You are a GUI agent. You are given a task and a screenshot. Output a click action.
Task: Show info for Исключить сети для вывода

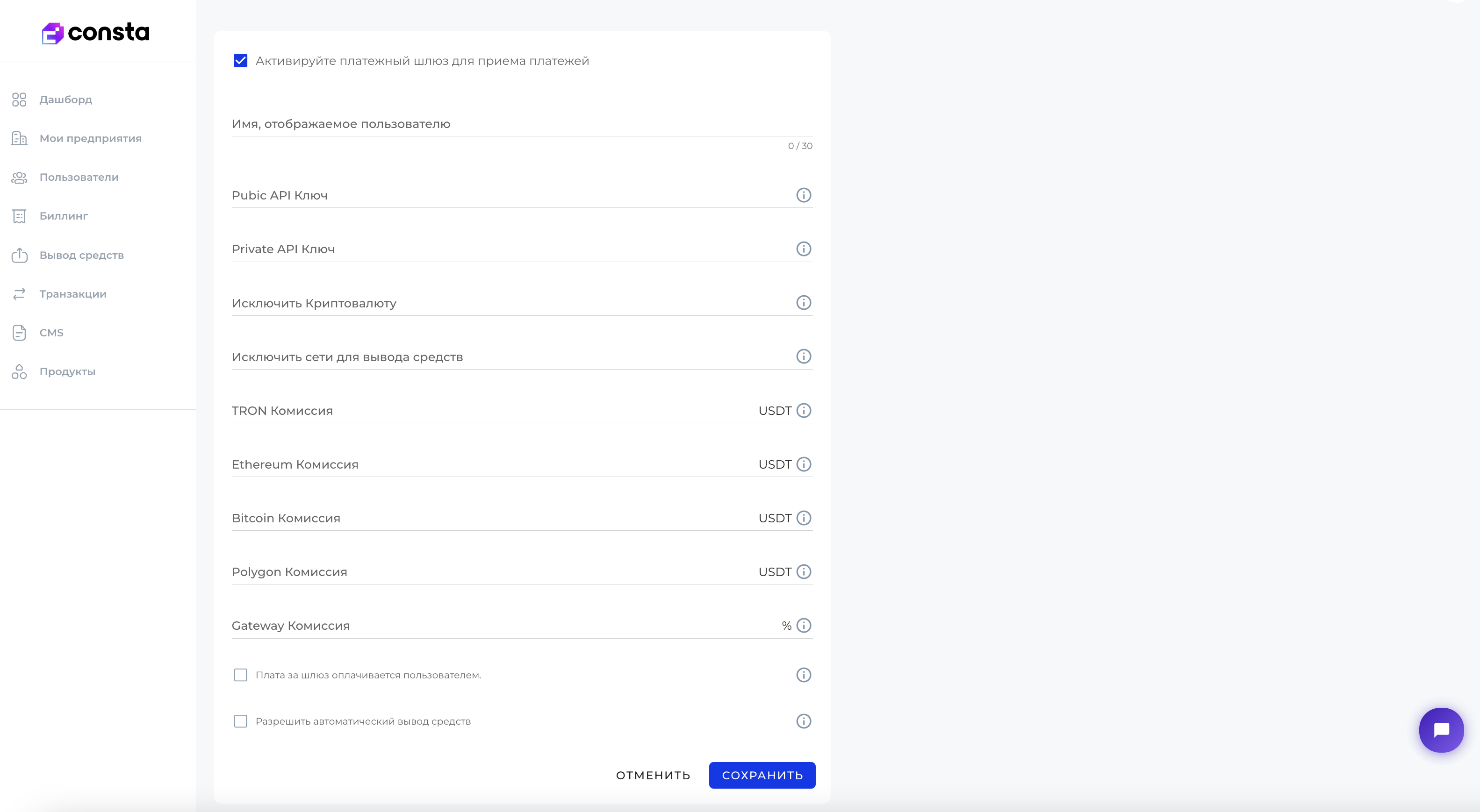point(803,356)
